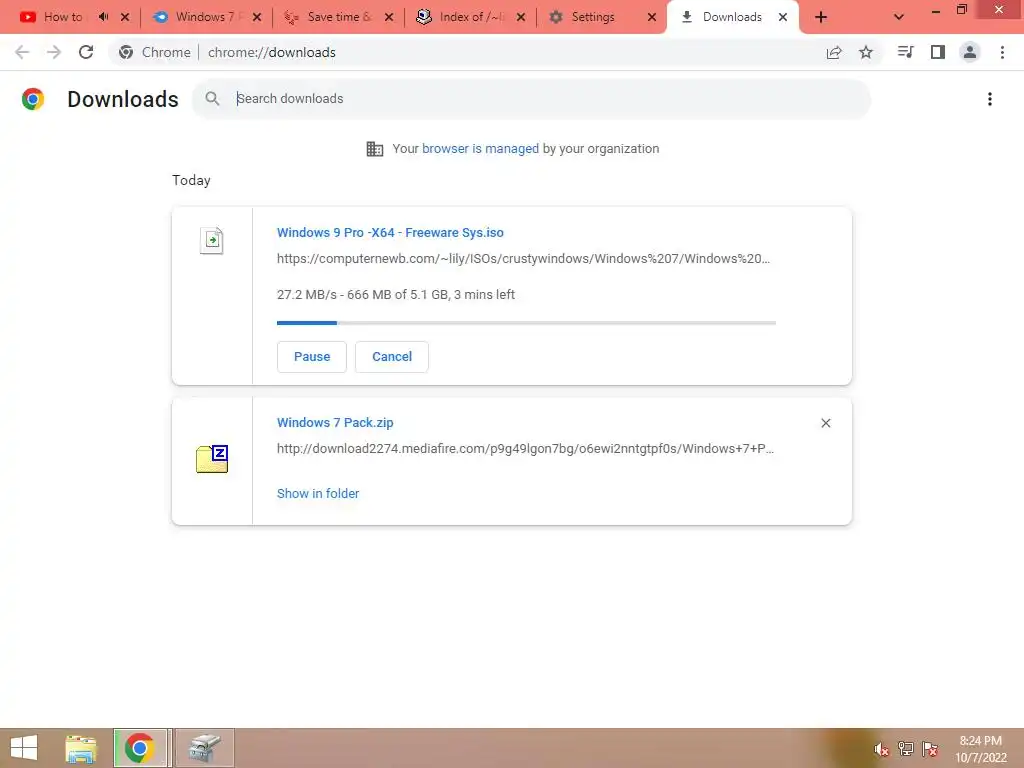Viewport: 1024px width, 768px height.
Task: Bookmark this tab with the star icon
Action: pyautogui.click(x=866, y=52)
